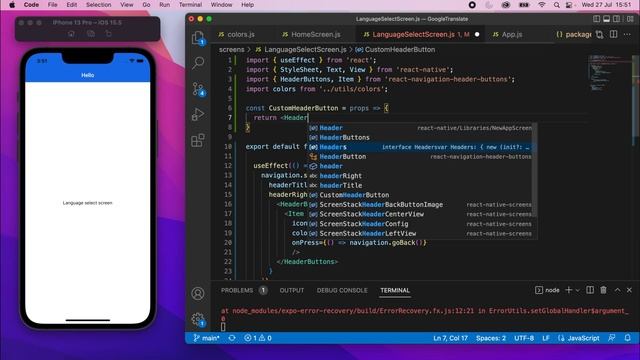The width and height of the screenshot is (640, 360).
Task: Click the feedback icon in status bar
Action: coord(611,338)
